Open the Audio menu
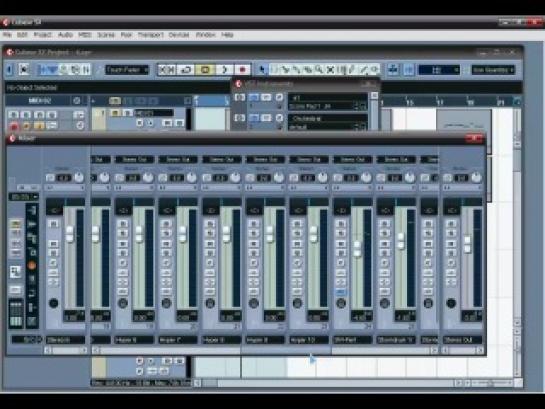 point(65,35)
